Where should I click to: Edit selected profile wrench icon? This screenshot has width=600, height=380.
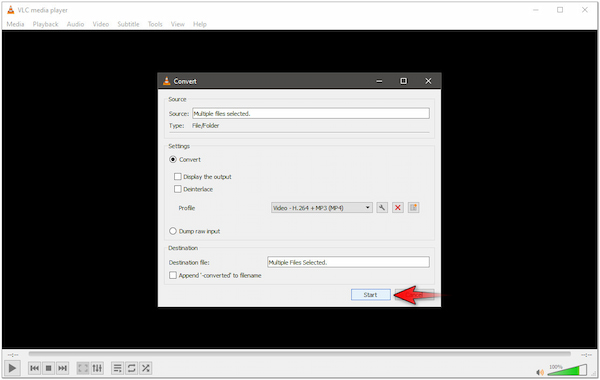click(382, 208)
